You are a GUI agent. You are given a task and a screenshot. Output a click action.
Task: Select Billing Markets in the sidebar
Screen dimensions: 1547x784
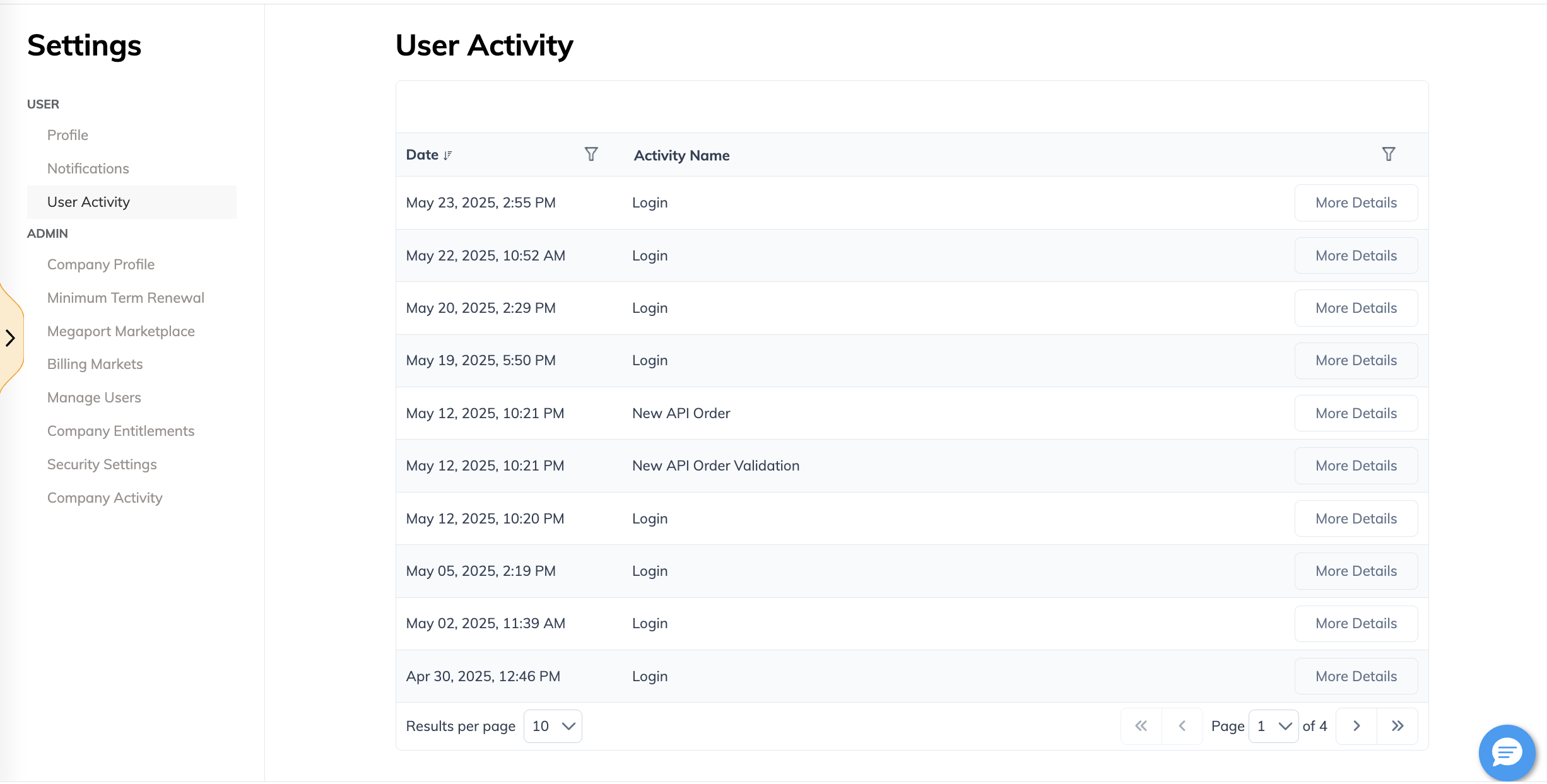[95, 364]
